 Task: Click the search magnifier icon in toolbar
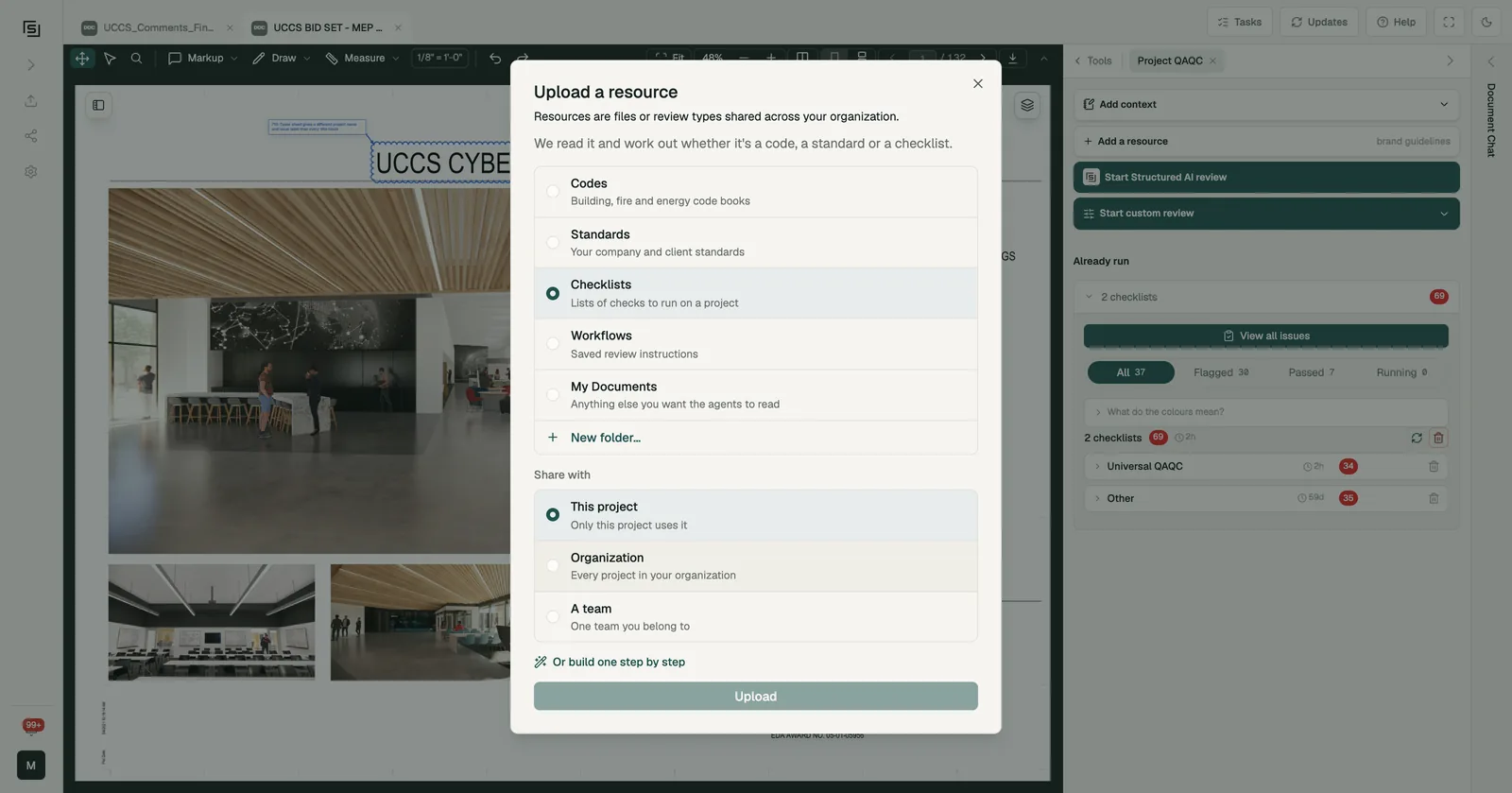pos(136,59)
